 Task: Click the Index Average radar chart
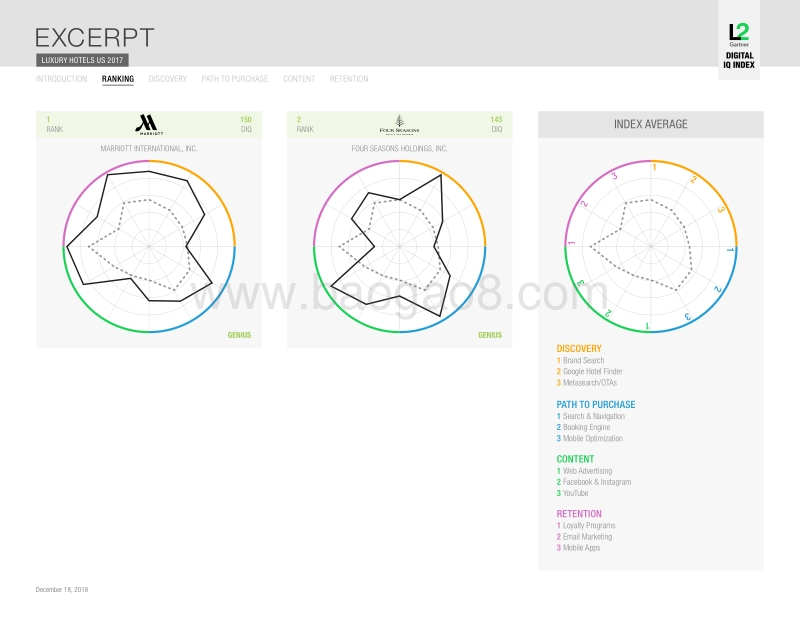point(651,246)
